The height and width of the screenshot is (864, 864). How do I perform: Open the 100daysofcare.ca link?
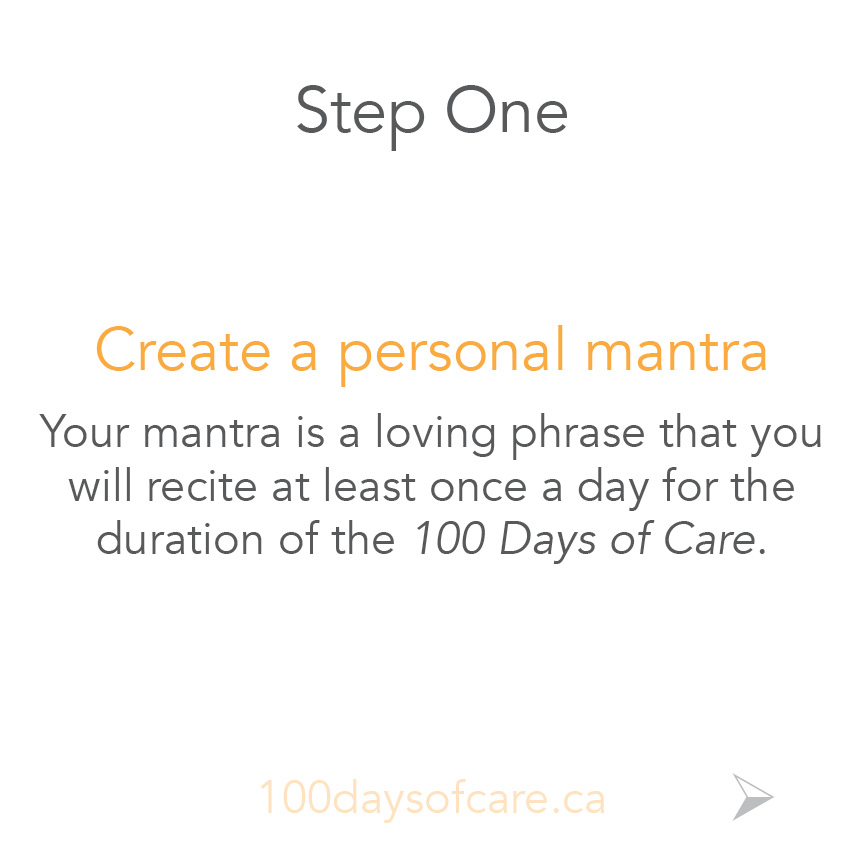[x=433, y=799]
